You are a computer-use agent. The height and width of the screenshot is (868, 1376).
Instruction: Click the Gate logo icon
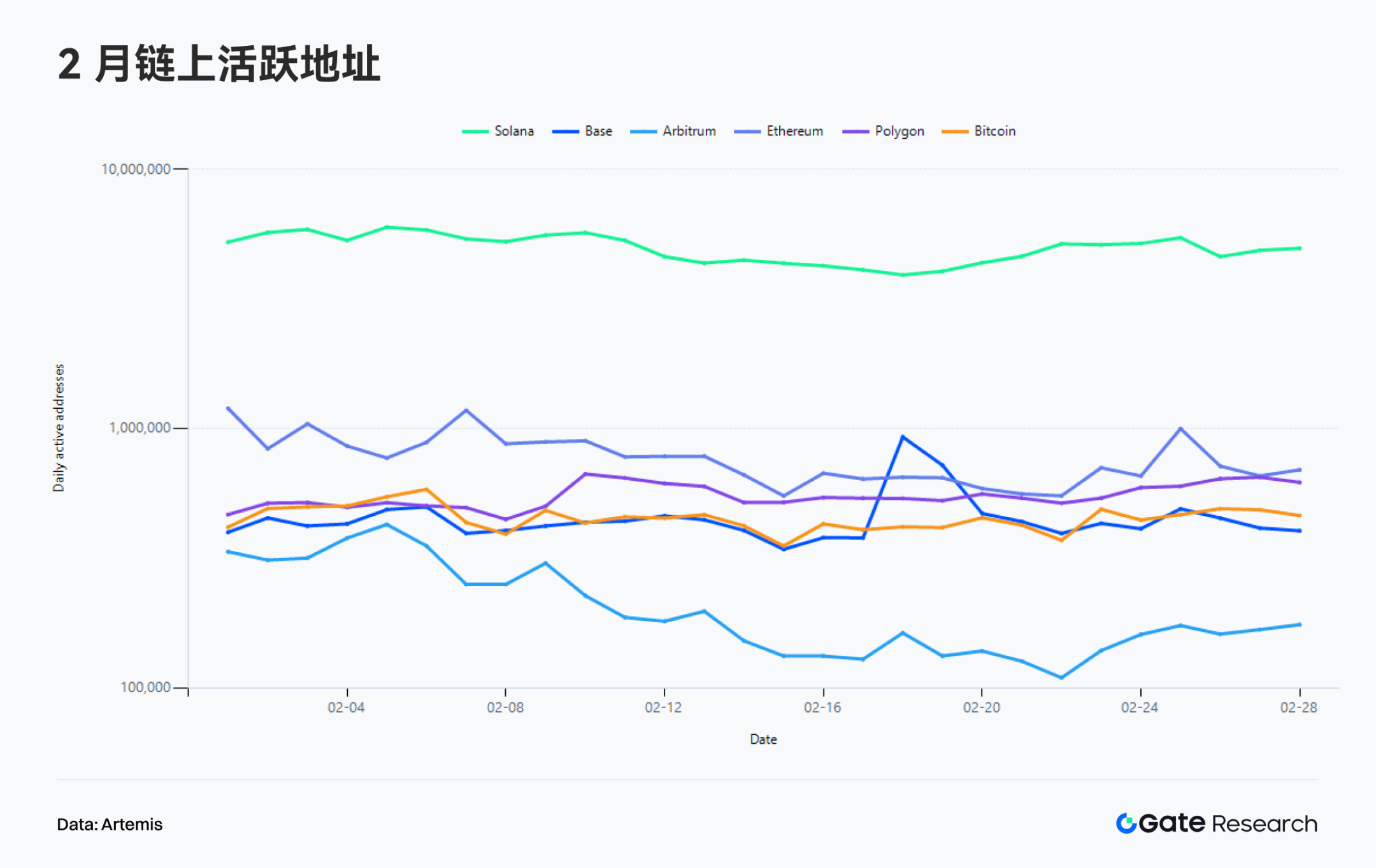click(1126, 823)
